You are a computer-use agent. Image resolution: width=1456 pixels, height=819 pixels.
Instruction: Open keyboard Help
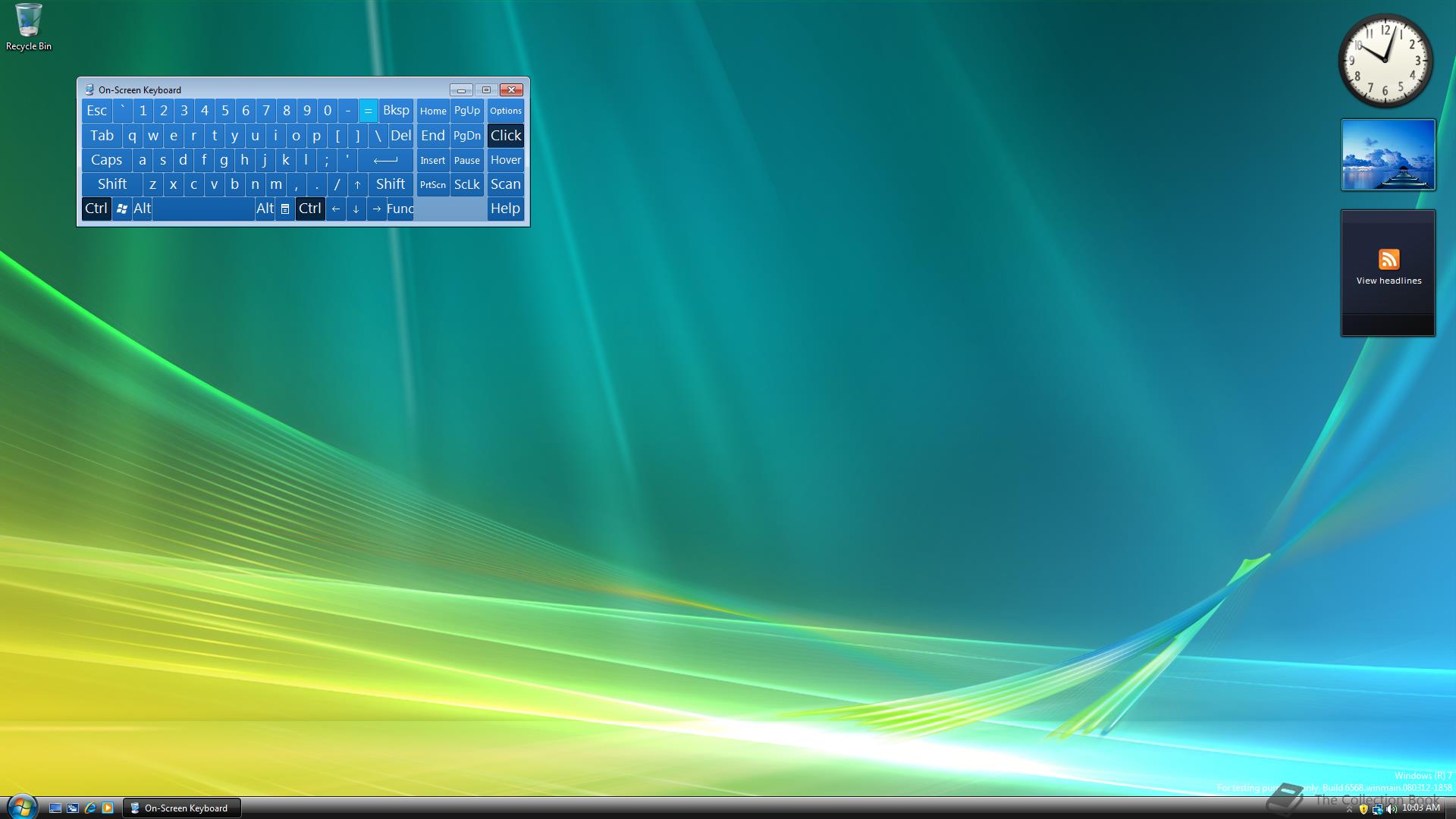506,209
